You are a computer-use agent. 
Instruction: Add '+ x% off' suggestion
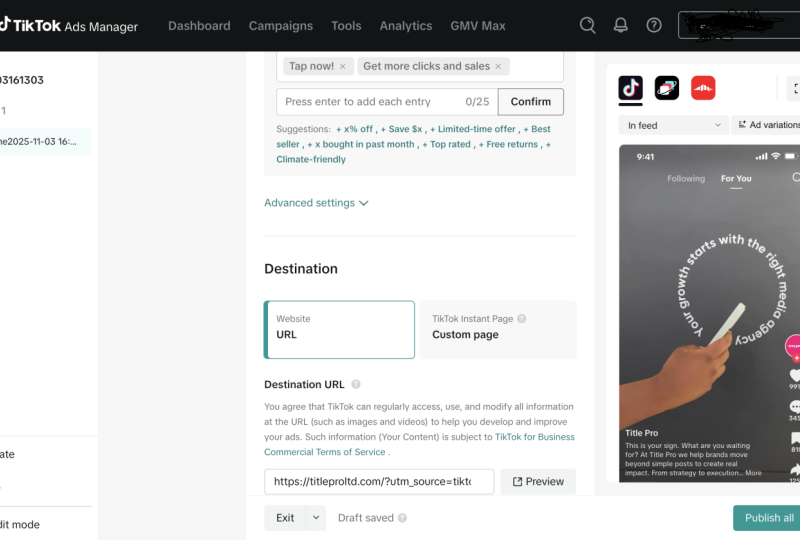354,129
